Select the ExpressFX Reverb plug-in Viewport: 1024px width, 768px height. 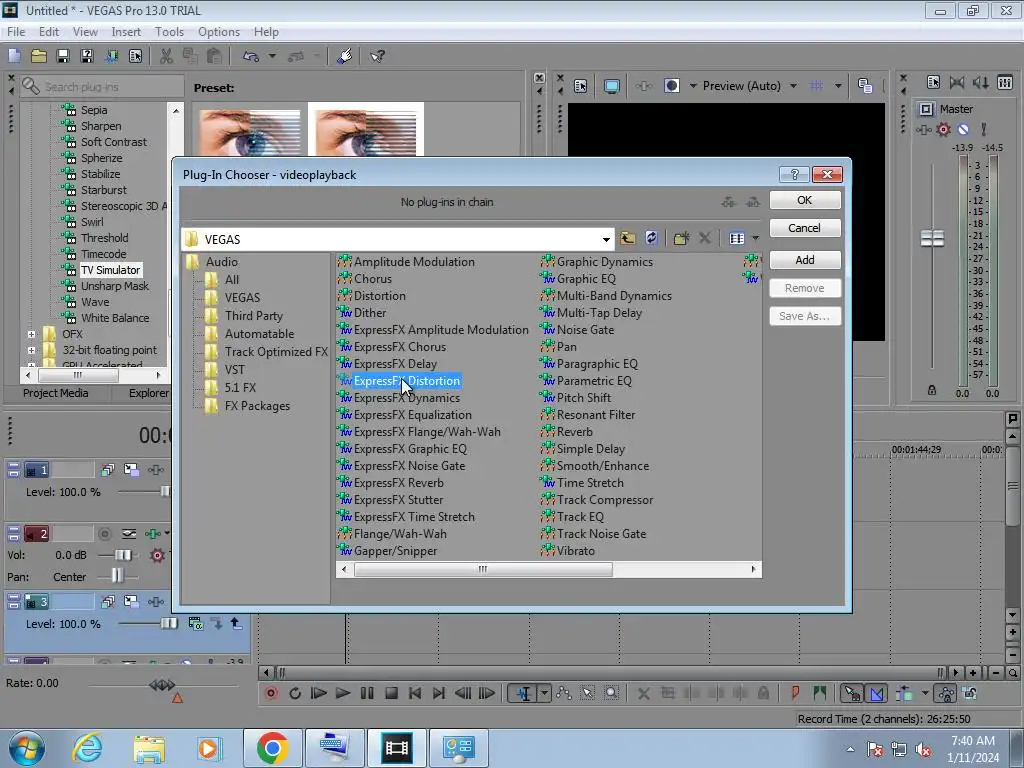[x=398, y=483]
